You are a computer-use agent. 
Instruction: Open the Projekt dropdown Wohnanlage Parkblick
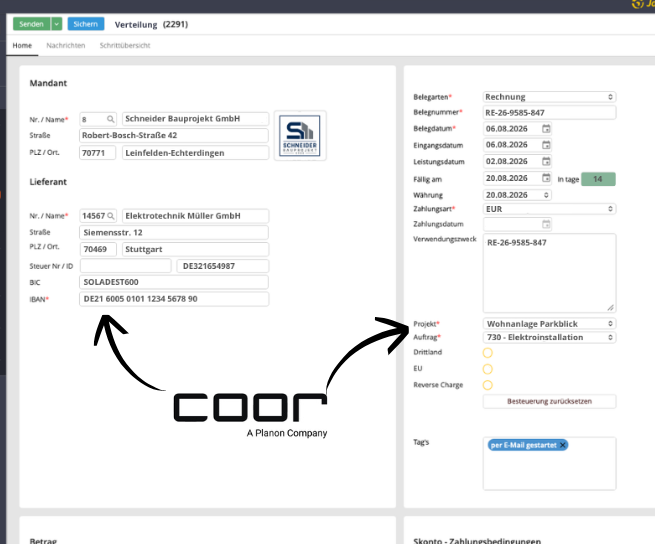point(549,324)
